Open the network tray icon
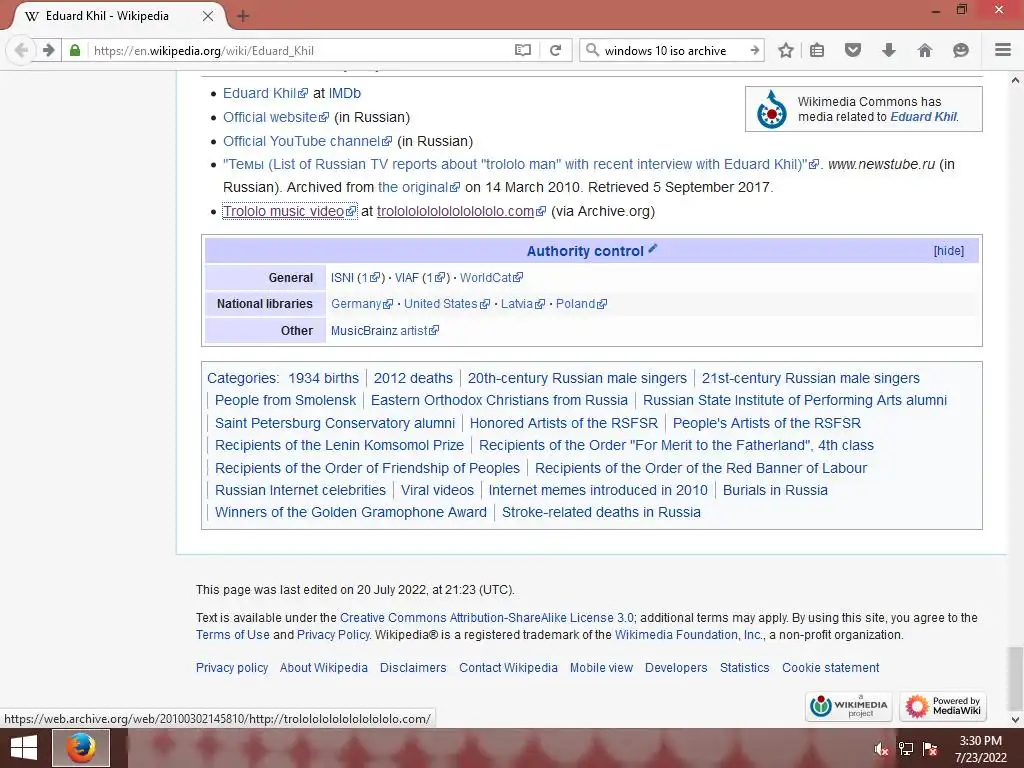This screenshot has width=1024, height=768. click(906, 749)
